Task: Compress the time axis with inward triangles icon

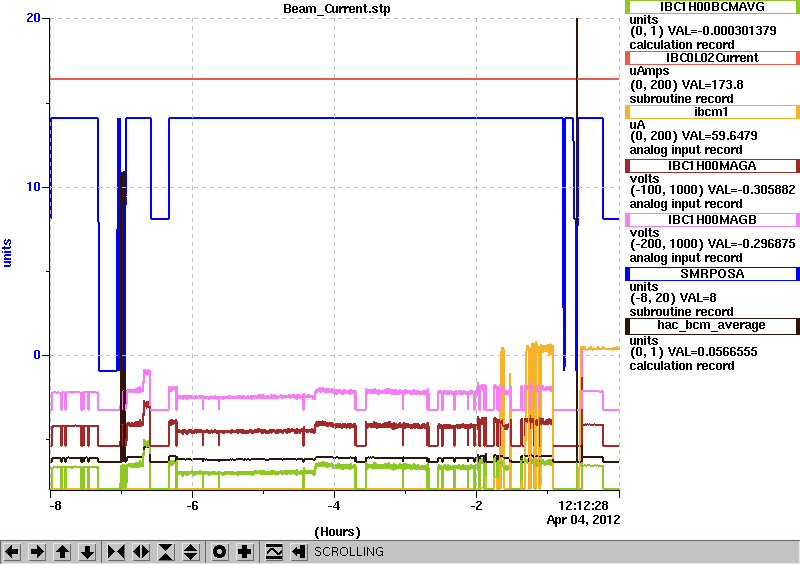Action: (x=116, y=552)
